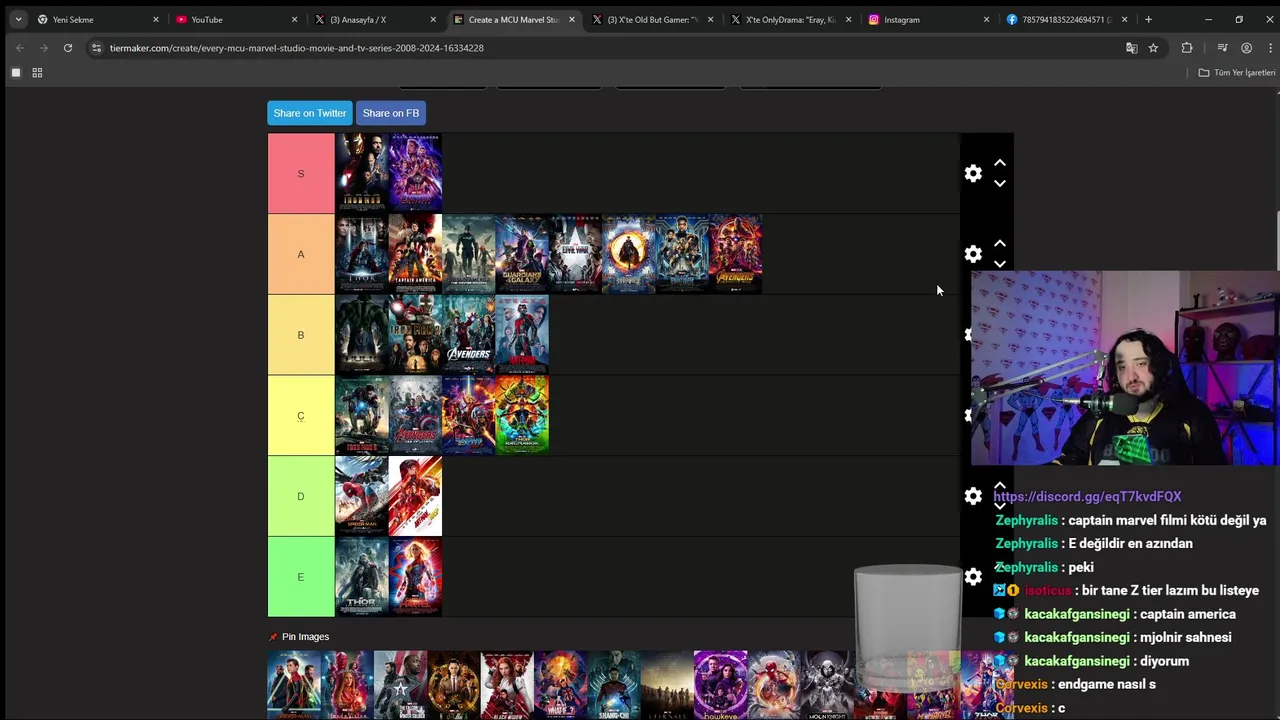Select Civil War poster in A tier
This screenshot has height=720, width=1280.
(x=575, y=254)
